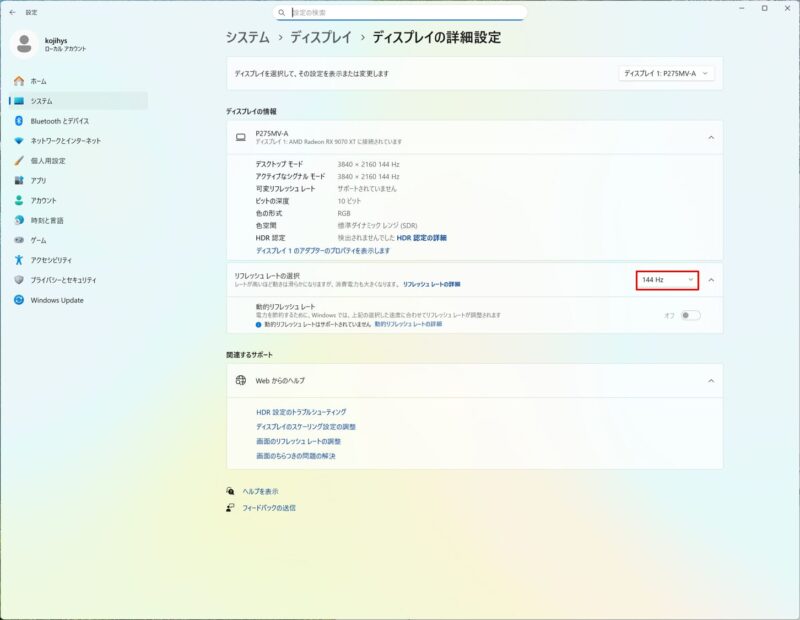Click the search magnifier icon

(282, 13)
